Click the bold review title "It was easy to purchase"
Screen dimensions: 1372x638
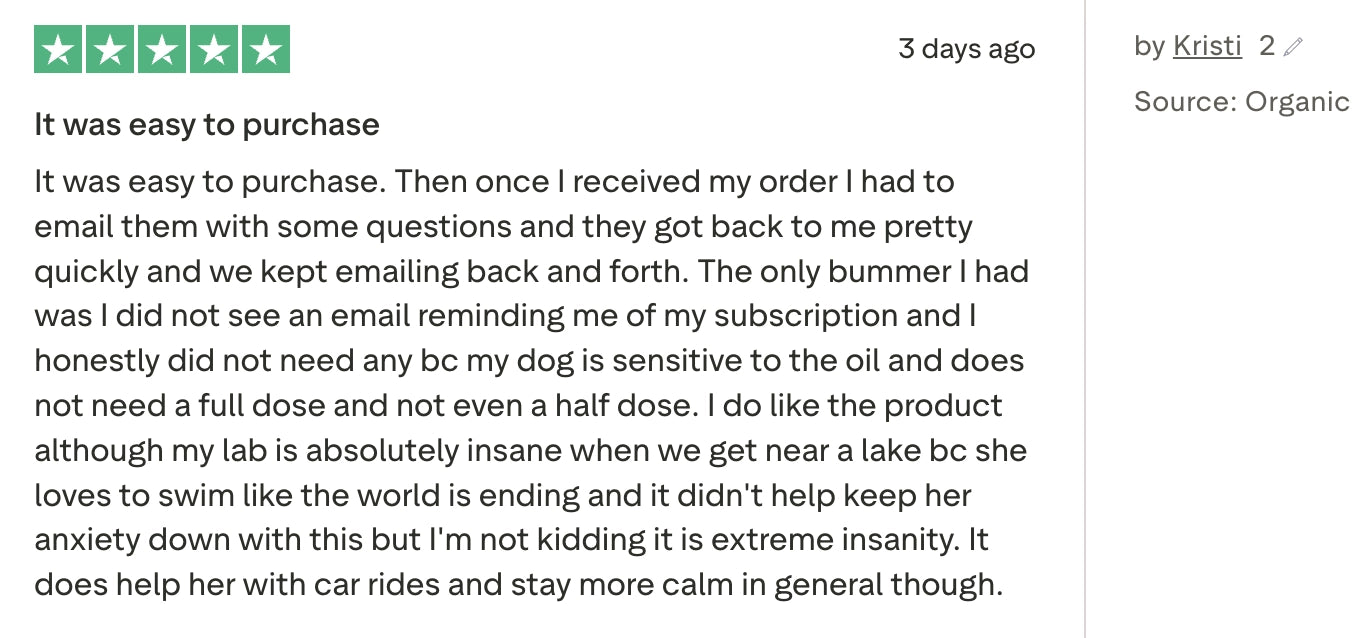click(x=207, y=125)
